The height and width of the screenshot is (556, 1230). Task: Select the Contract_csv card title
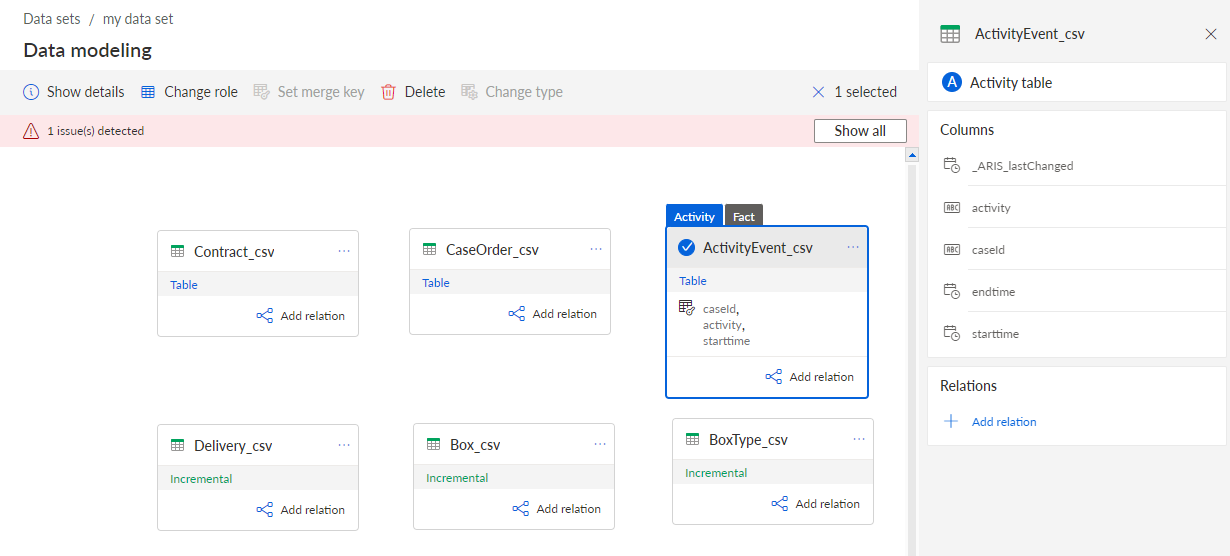point(234,251)
